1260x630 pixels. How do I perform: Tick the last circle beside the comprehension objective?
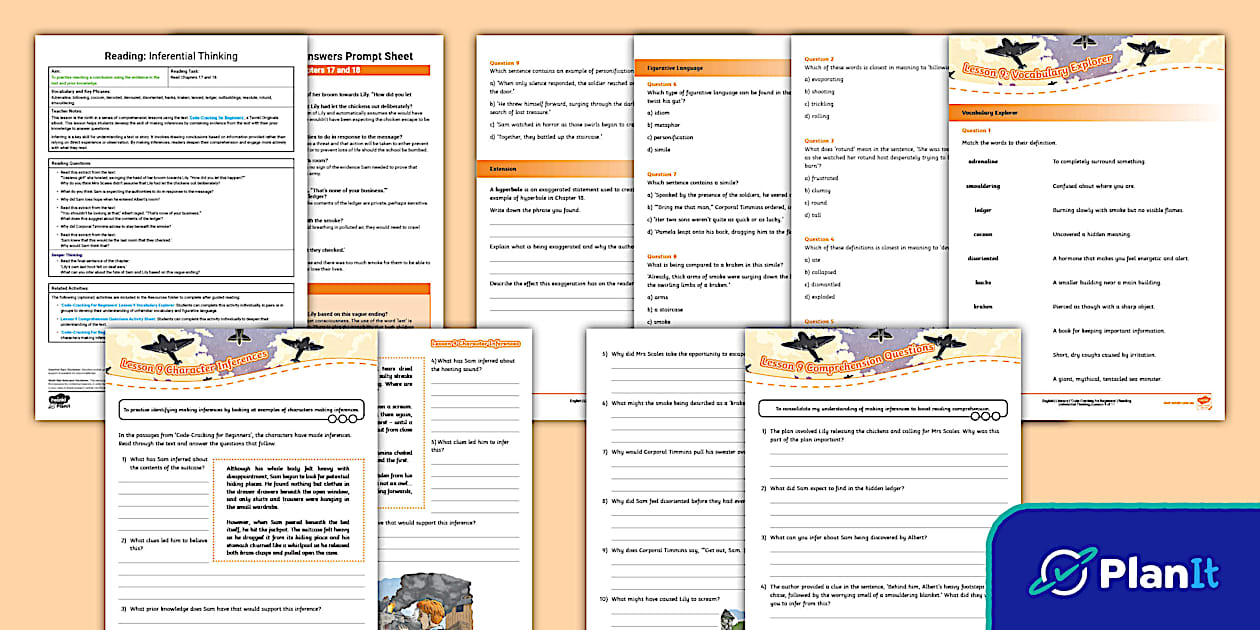coord(996,416)
